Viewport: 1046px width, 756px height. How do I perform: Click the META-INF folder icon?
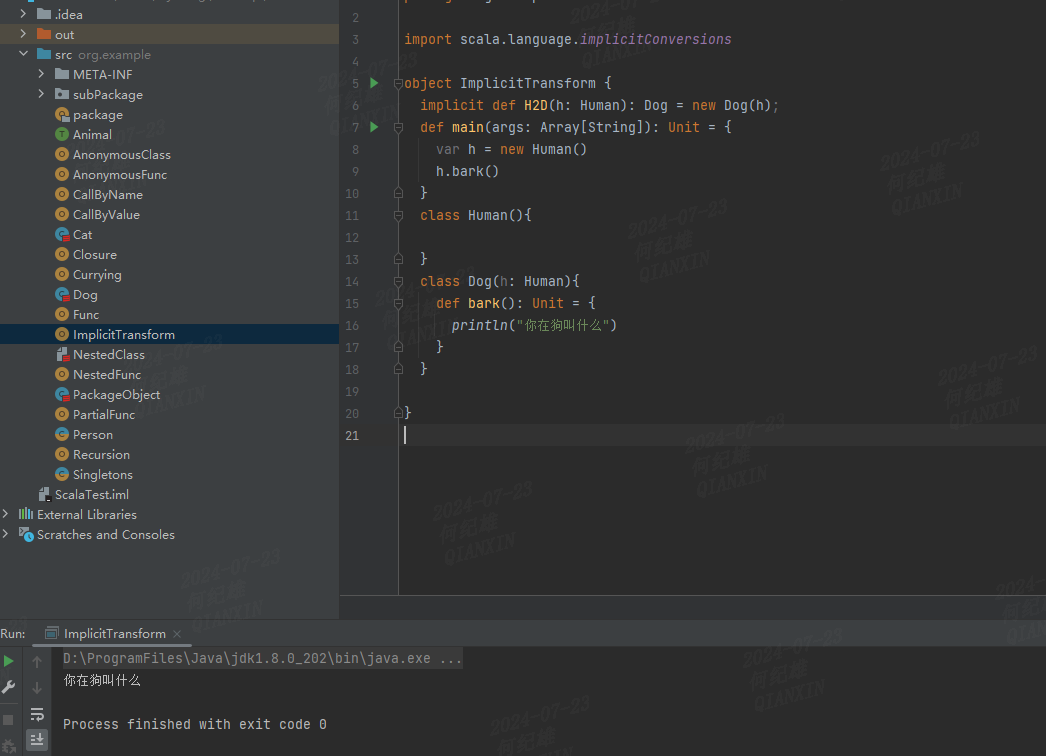tap(62, 74)
